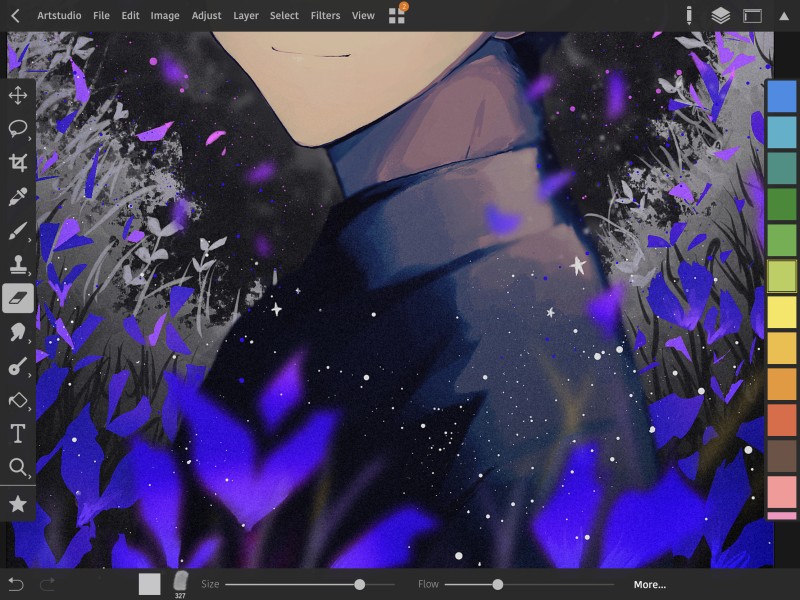Image resolution: width=800 pixels, height=600 pixels.
Task: Pick the teal color swatch
Action: [x=782, y=168]
